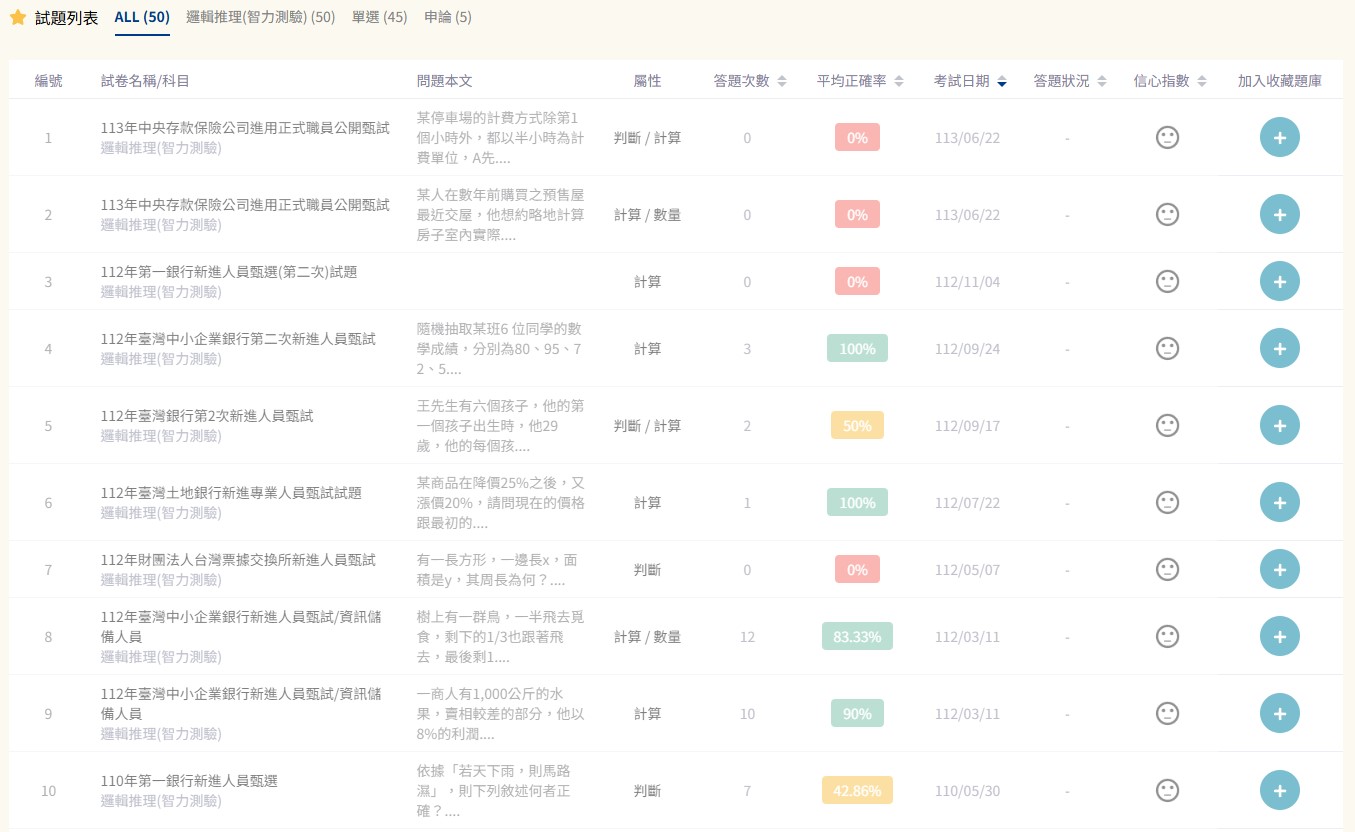Add question 10 to the favorites bank
1355x832 pixels.
tap(1279, 790)
